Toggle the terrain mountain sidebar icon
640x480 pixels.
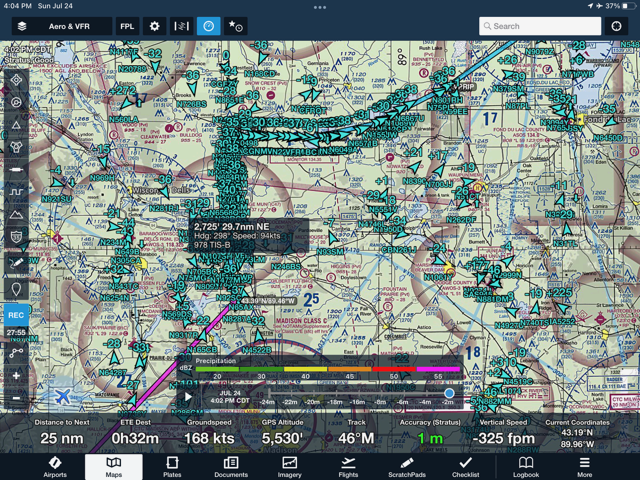(16, 214)
